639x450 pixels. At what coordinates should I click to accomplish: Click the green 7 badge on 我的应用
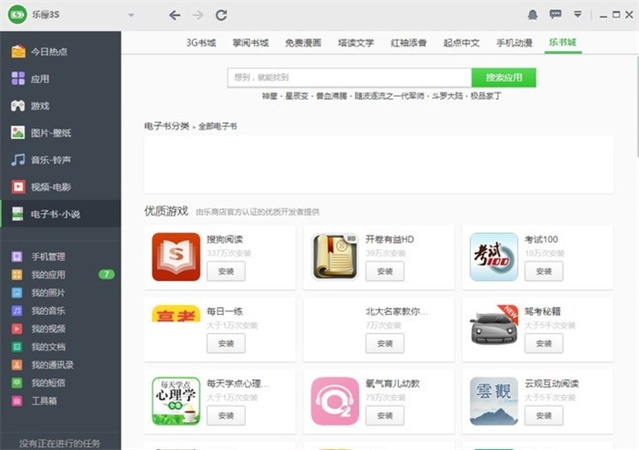click(x=107, y=274)
